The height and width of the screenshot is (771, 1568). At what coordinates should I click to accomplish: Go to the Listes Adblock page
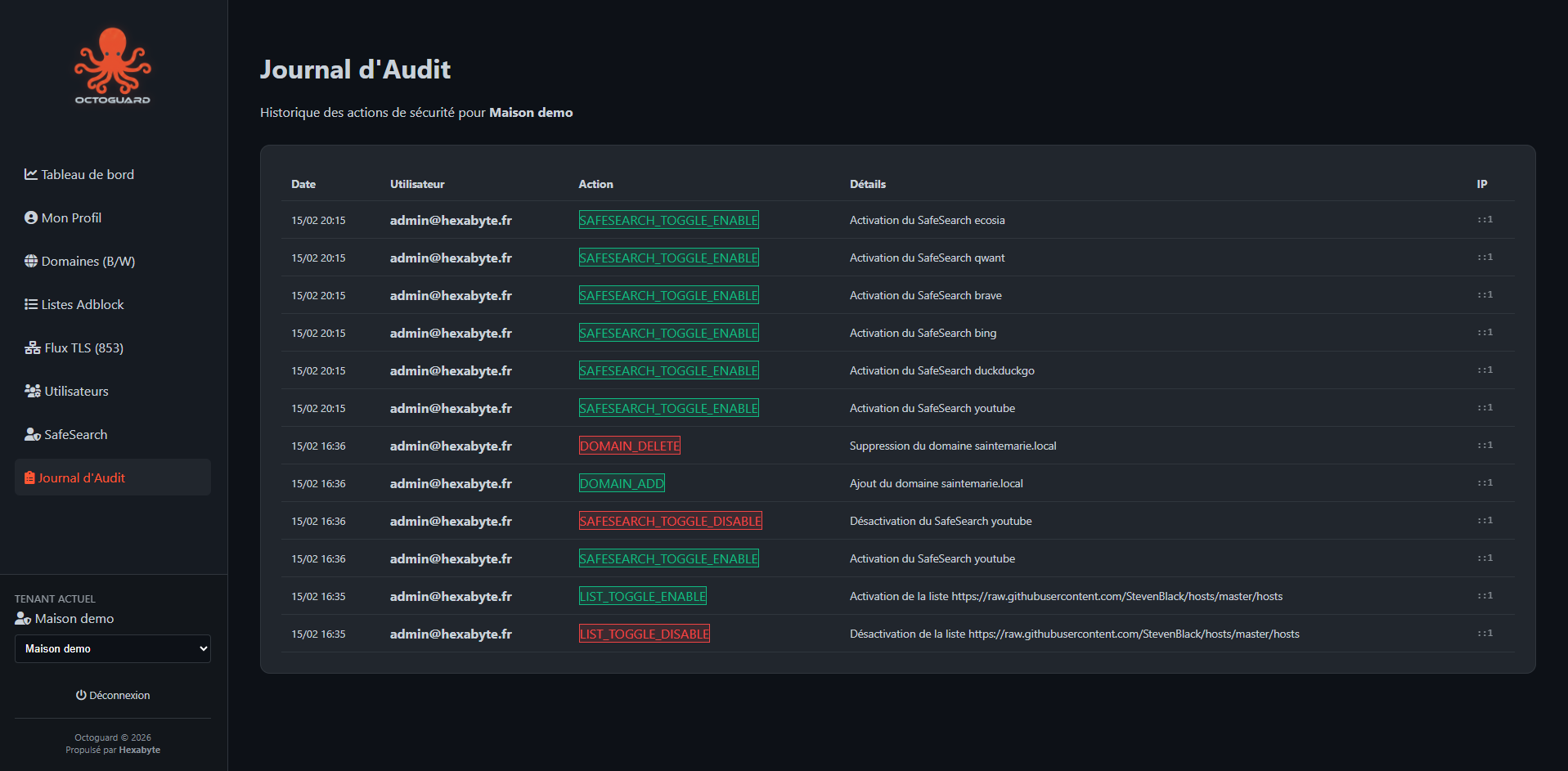[82, 304]
